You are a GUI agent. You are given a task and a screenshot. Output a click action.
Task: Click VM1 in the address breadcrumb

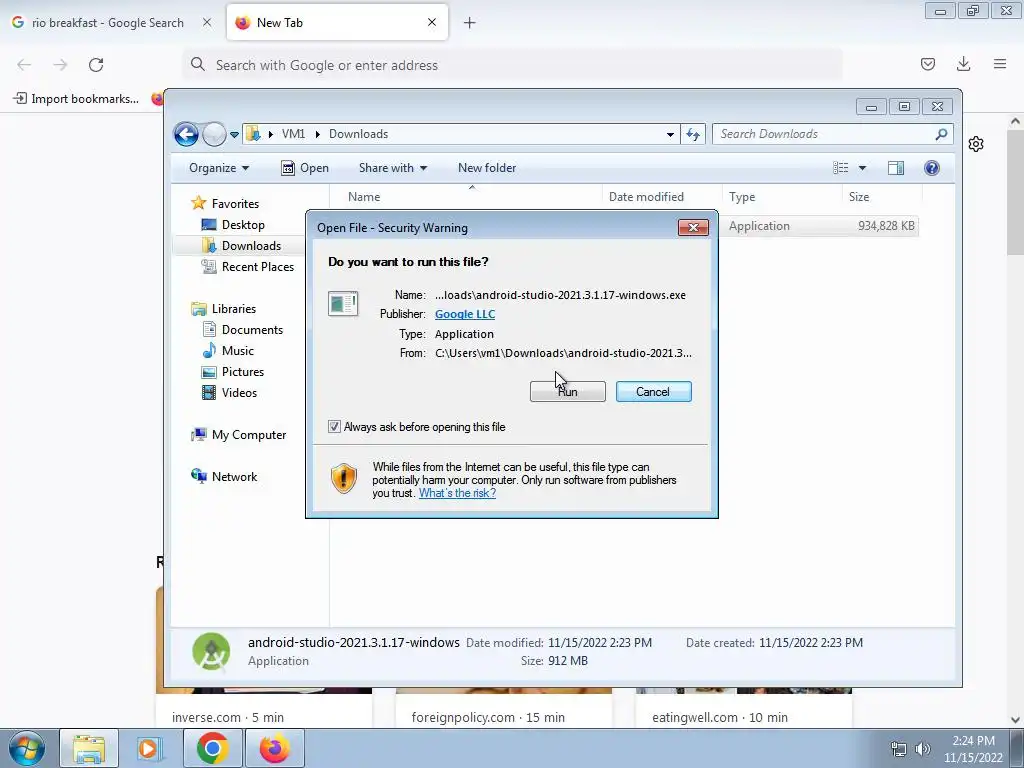point(293,134)
